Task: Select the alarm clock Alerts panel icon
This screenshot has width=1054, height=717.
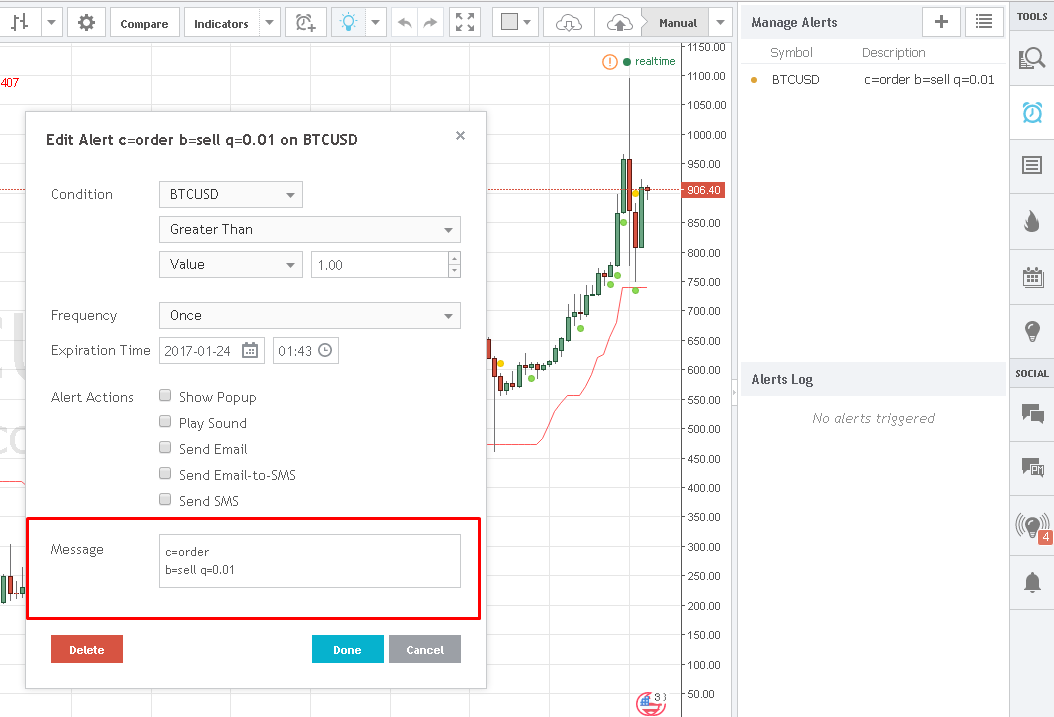Action: pyautogui.click(x=1031, y=115)
